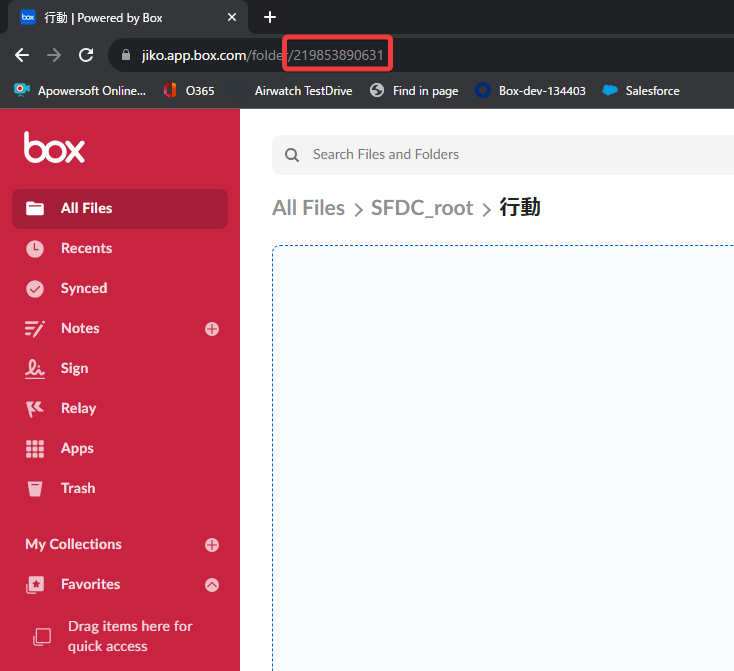Create a new note with plus icon
Viewport: 734px width, 671px height.
coord(212,329)
